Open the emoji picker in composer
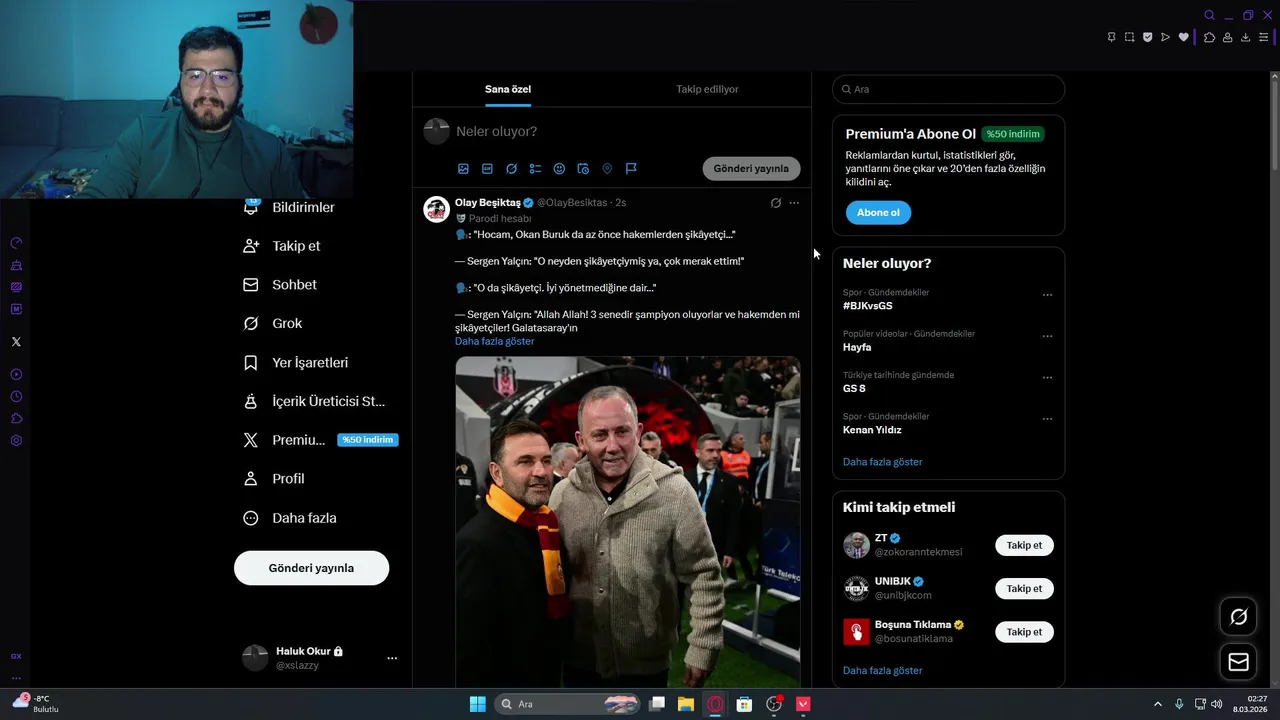This screenshot has width=1280, height=720. pyautogui.click(x=559, y=169)
